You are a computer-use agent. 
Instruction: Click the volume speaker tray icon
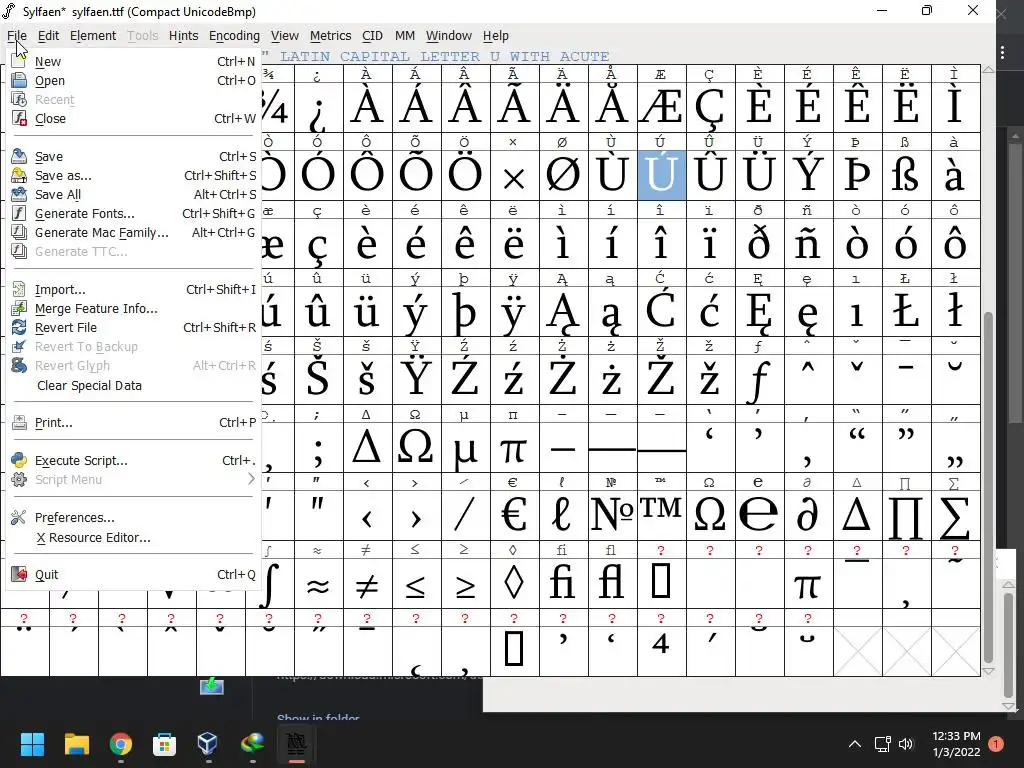click(906, 744)
